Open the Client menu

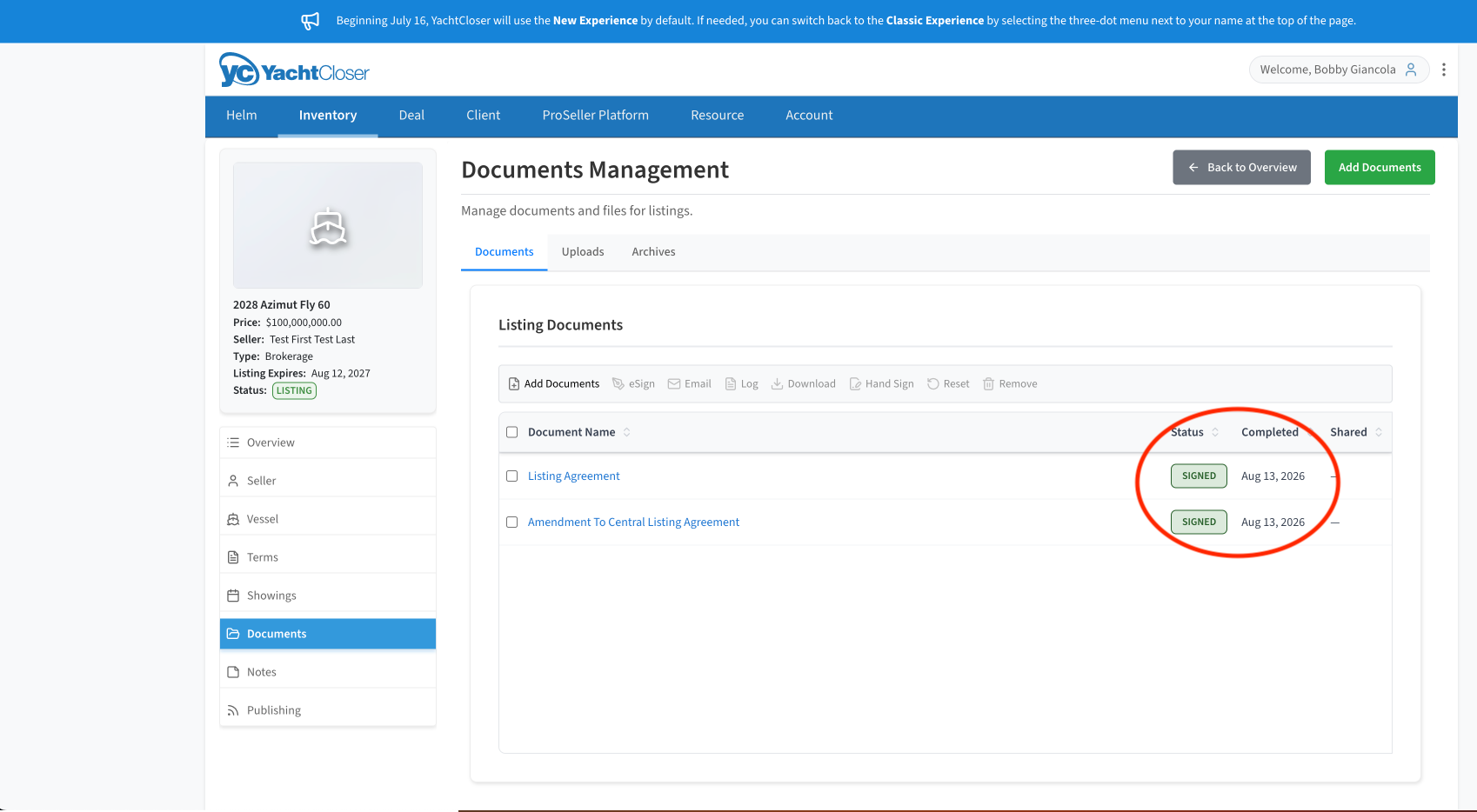pyautogui.click(x=484, y=116)
